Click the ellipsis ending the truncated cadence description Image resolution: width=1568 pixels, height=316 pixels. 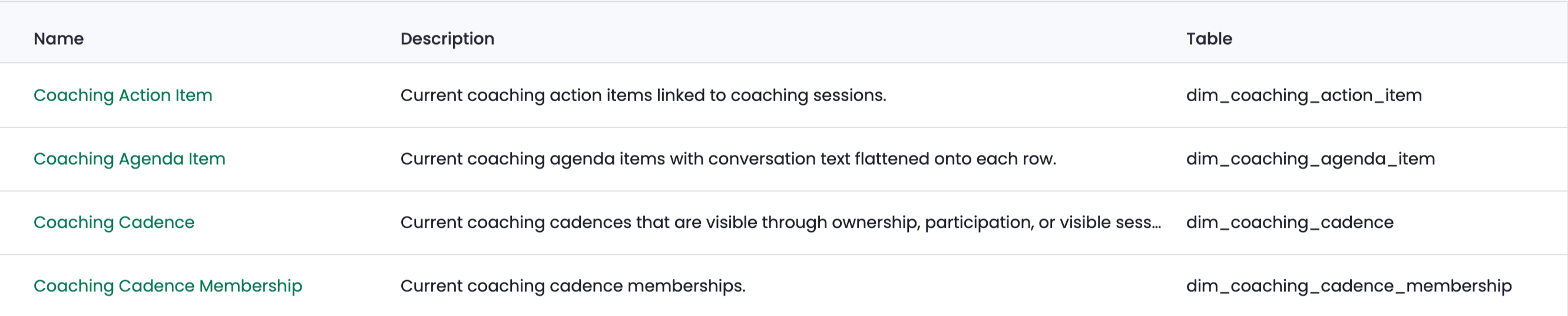pos(1156,226)
